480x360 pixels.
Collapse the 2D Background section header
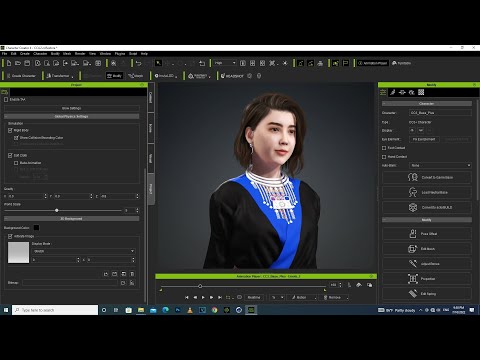coord(71,219)
